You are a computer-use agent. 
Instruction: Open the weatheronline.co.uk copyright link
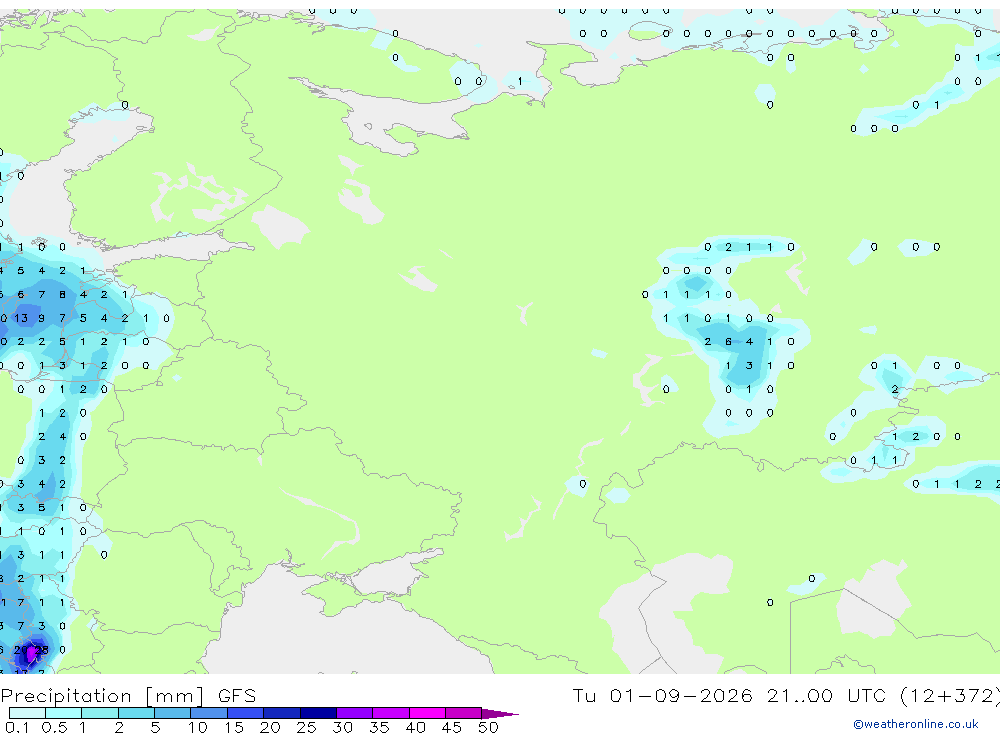point(915,724)
